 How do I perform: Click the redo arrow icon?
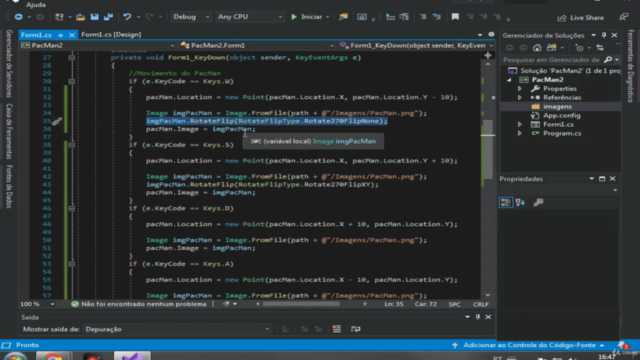click(149, 17)
